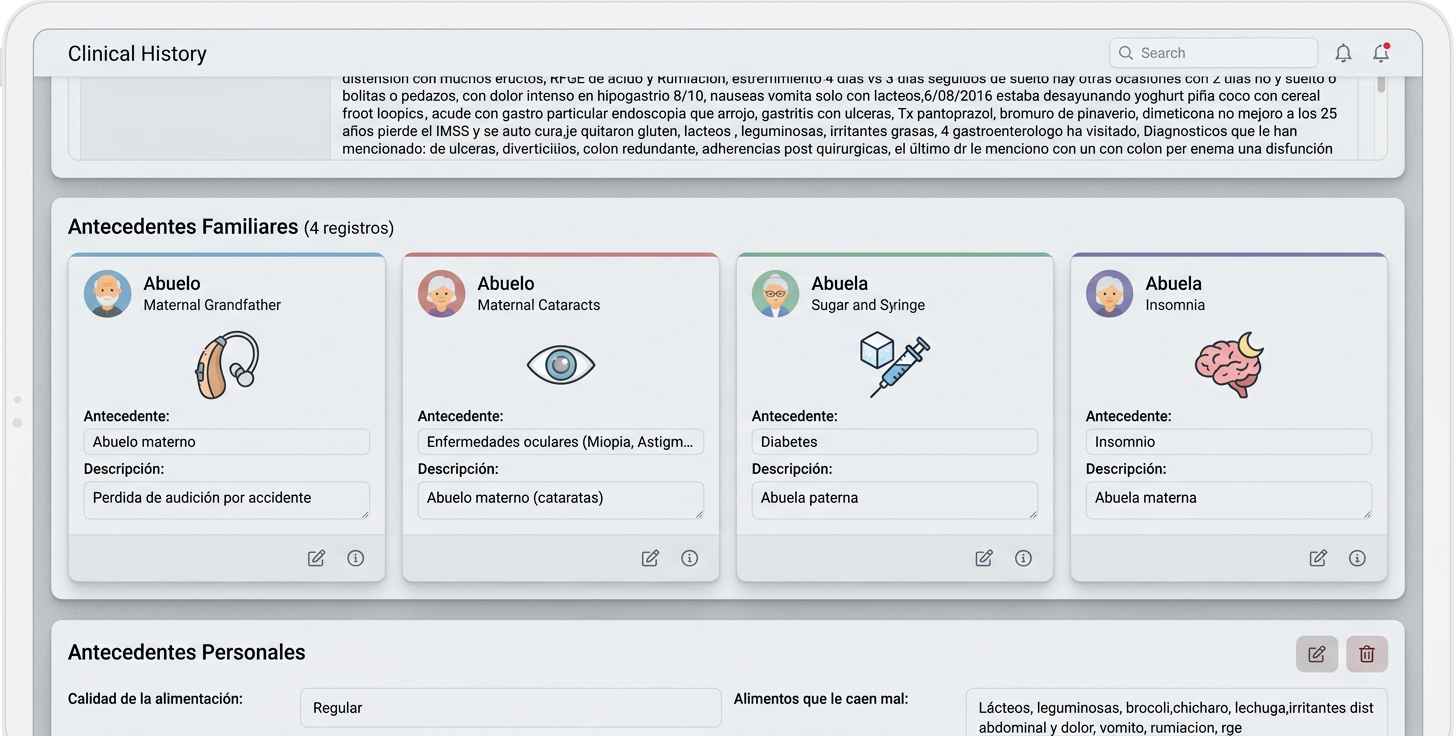This screenshot has height=736, width=1456.
Task: Click the eye illustration icon
Action: tap(561, 365)
